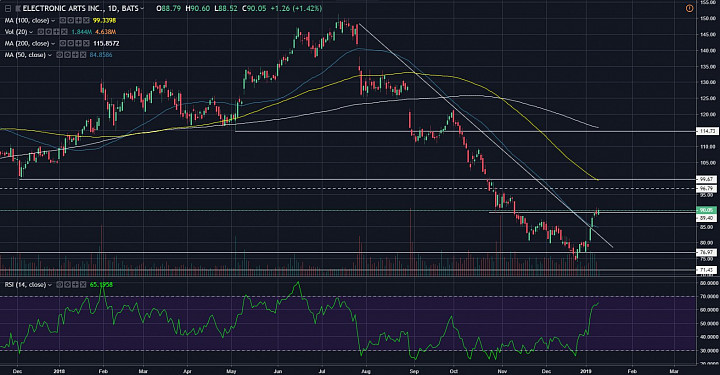Hide Vol (20) using its eye icon
This screenshot has width=720, height=375.
click(x=41, y=32)
